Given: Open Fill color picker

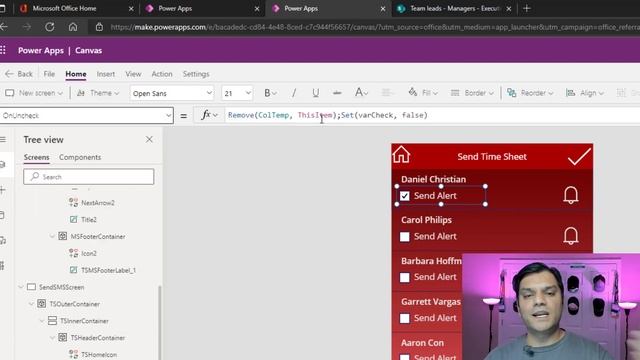Looking at the screenshot, I should pos(423,93).
